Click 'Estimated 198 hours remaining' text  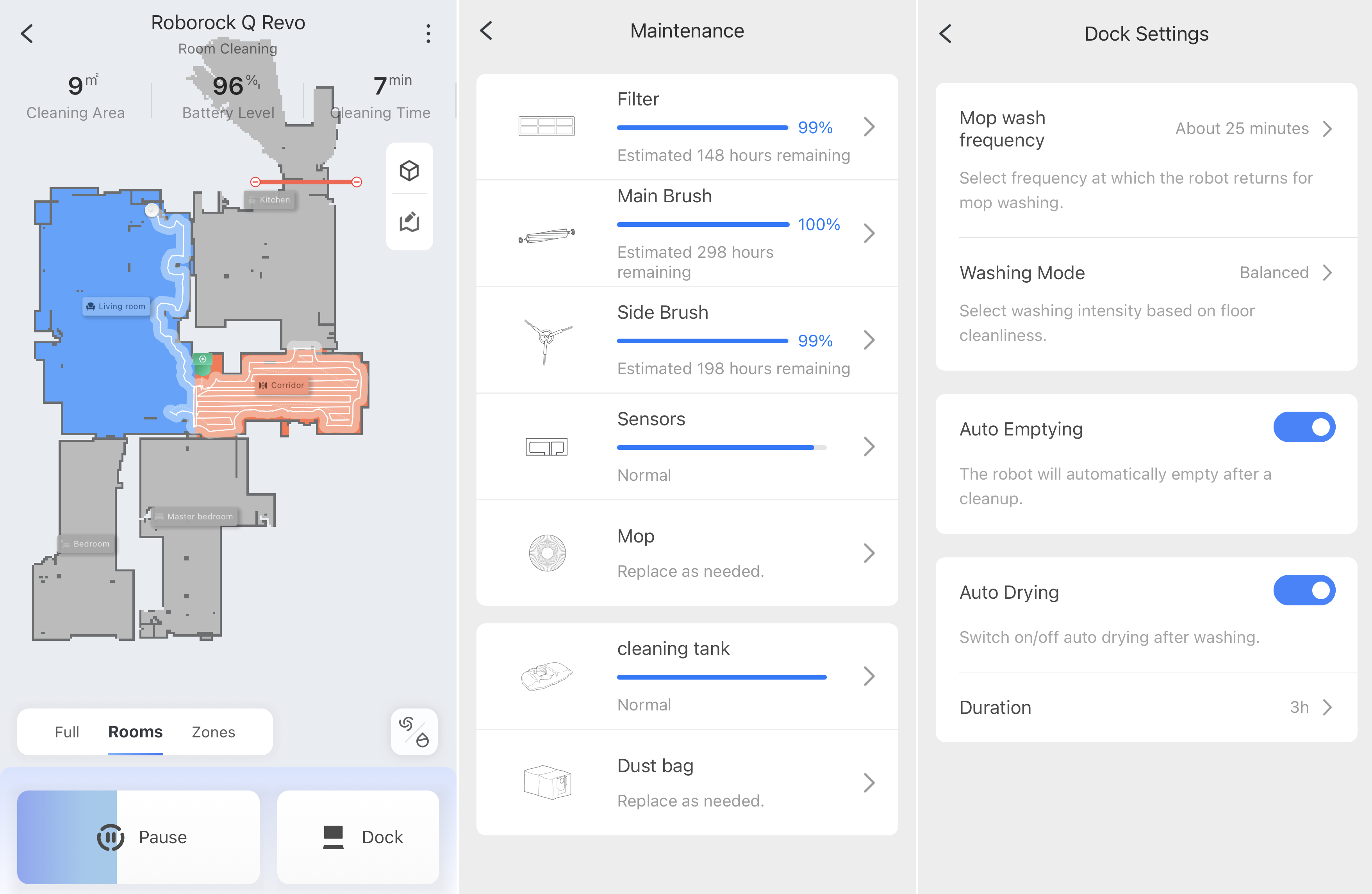coord(733,368)
